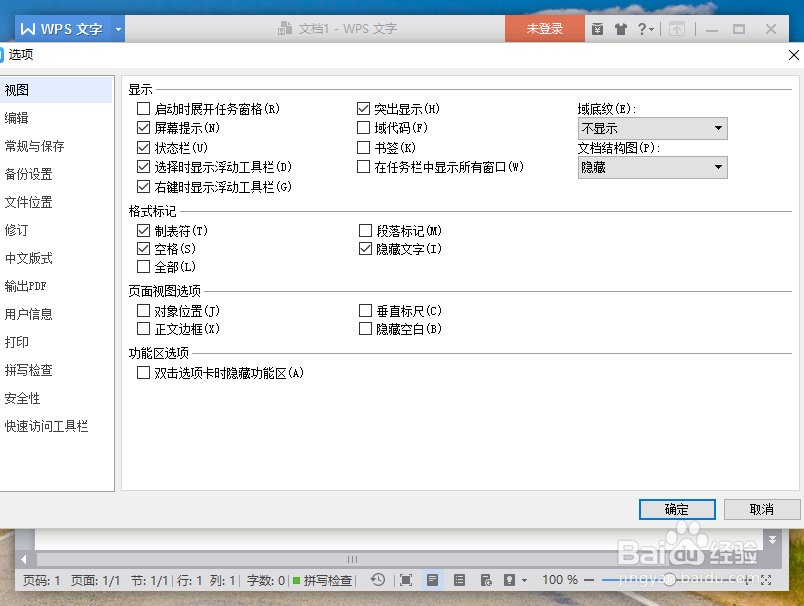Enable 在任务栏中显示所有窗口(W)

coord(363,167)
